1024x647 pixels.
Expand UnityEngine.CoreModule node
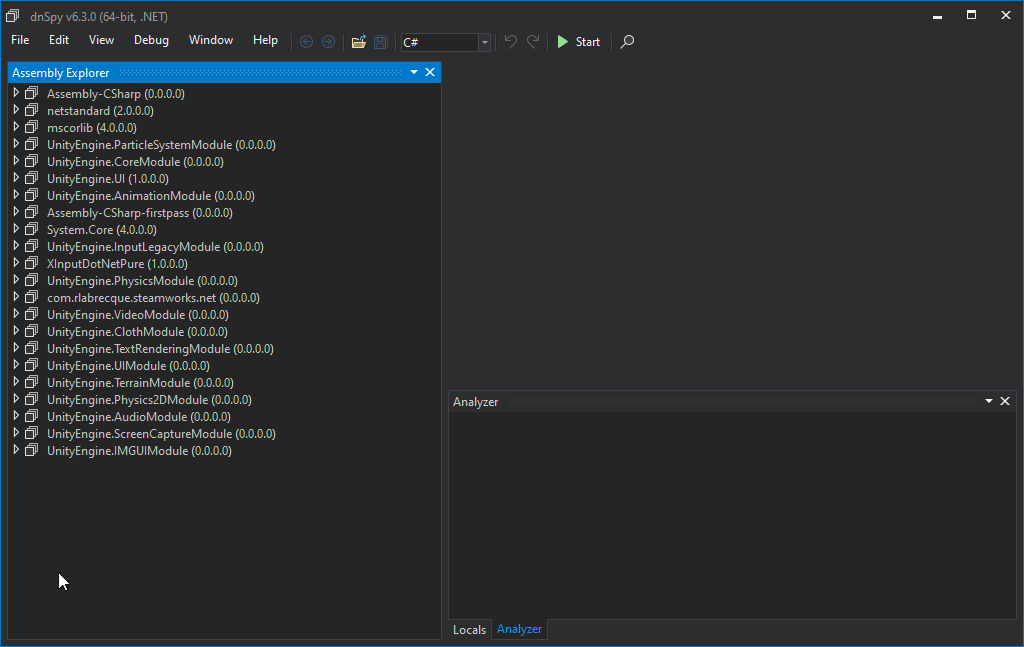pos(16,161)
